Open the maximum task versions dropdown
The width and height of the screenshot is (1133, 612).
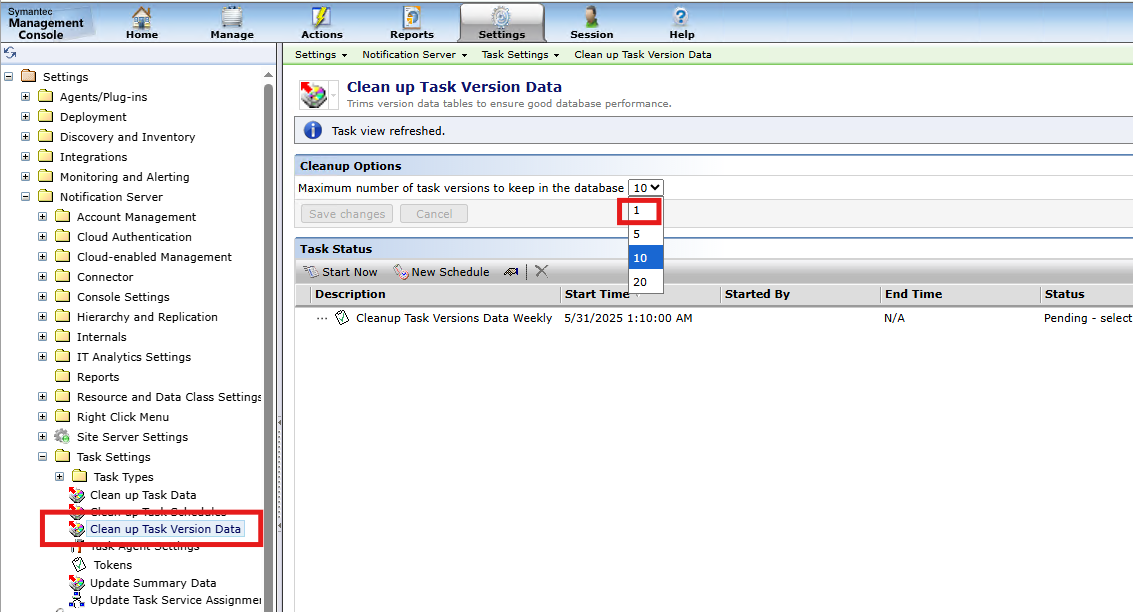(645, 188)
